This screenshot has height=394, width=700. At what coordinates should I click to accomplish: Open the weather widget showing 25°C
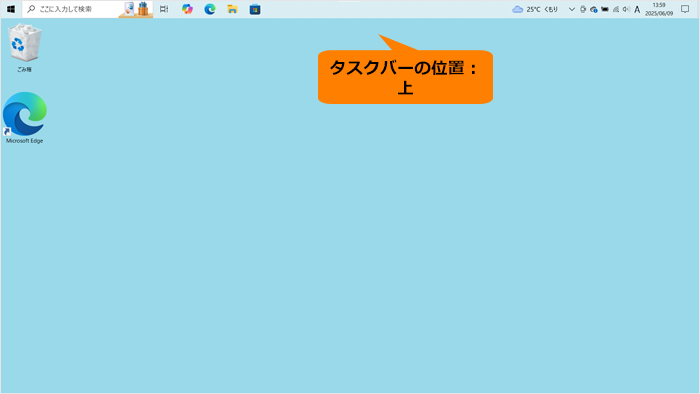pos(535,9)
